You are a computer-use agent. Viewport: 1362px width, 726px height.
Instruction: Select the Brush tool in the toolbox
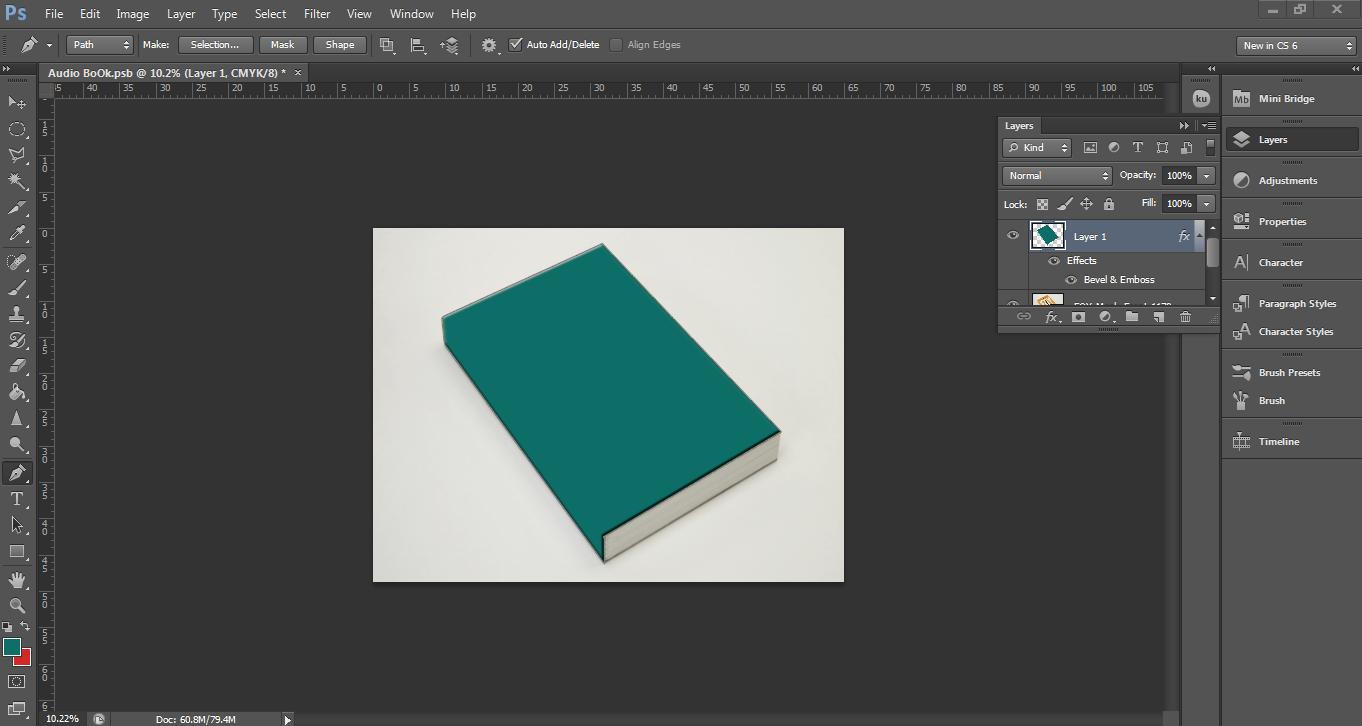[x=17, y=288]
